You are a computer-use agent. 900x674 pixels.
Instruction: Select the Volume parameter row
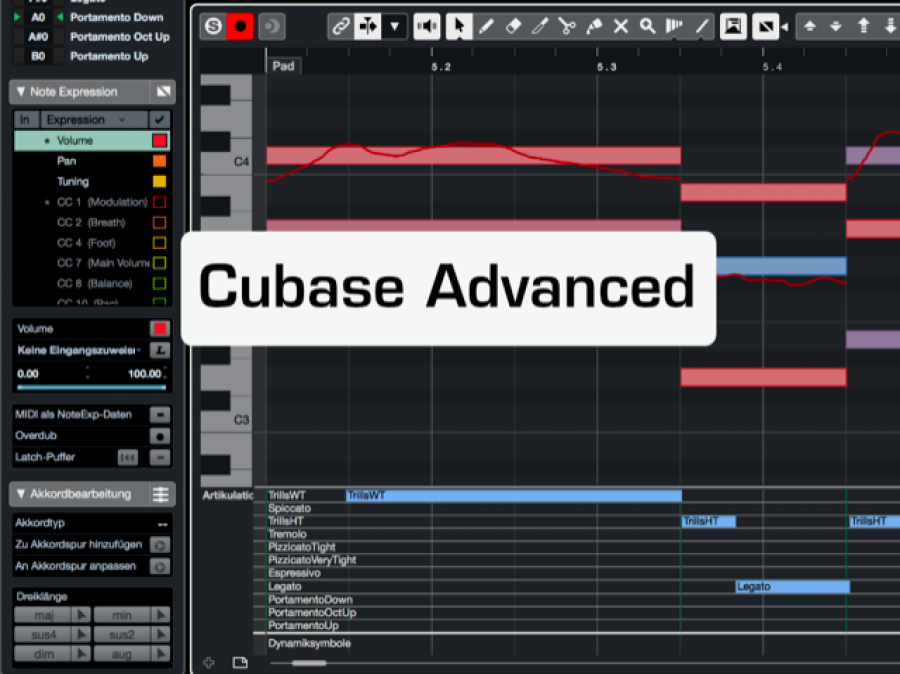pyautogui.click(x=92, y=141)
